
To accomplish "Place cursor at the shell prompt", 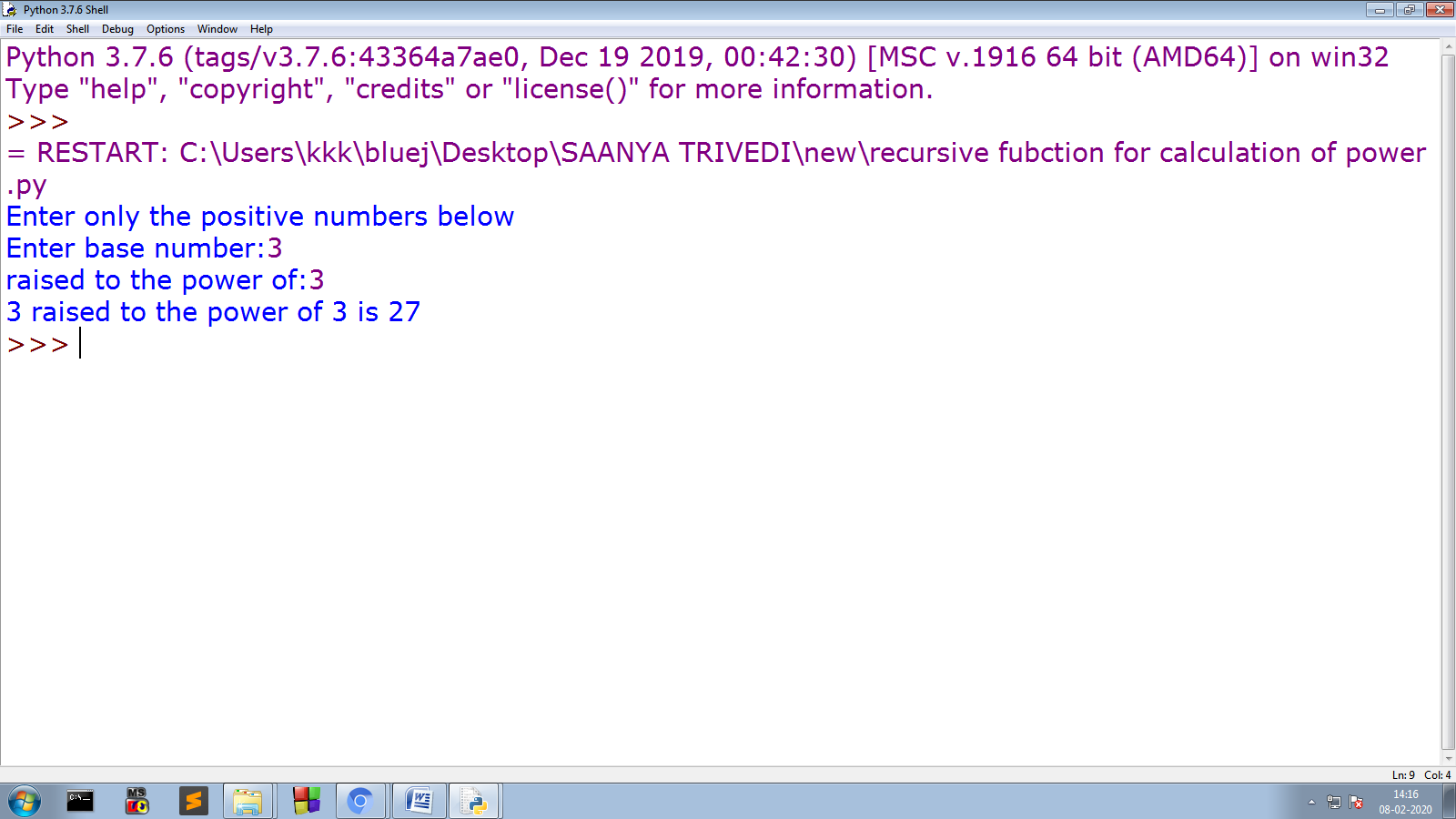I will click(x=80, y=343).
